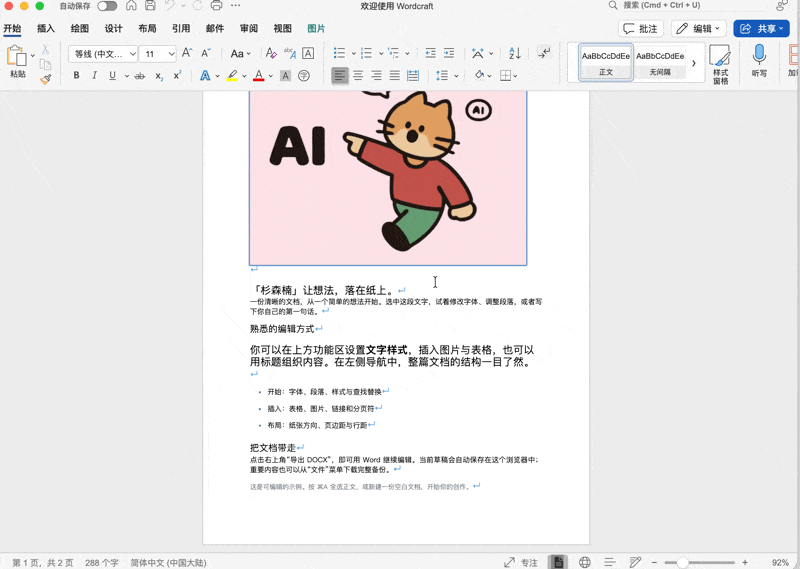Screen dimensions: 800x569
Task: Click the web layout globe icon
Action: pos(585,562)
